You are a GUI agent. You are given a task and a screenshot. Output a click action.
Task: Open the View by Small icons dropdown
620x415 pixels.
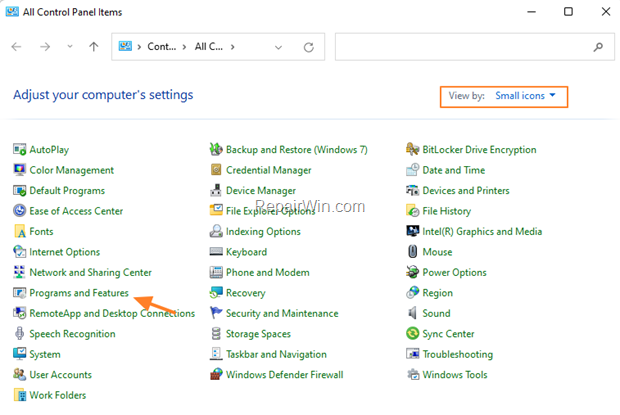(525, 96)
